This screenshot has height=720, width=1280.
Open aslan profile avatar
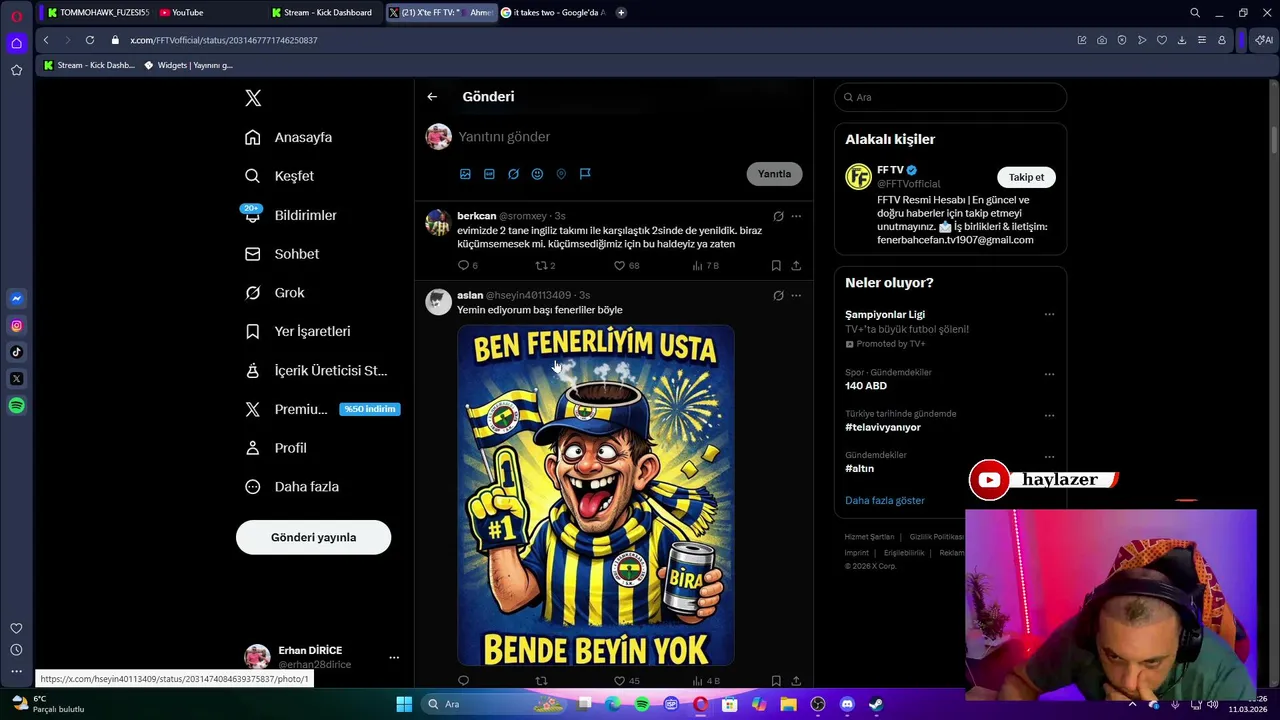pos(438,302)
